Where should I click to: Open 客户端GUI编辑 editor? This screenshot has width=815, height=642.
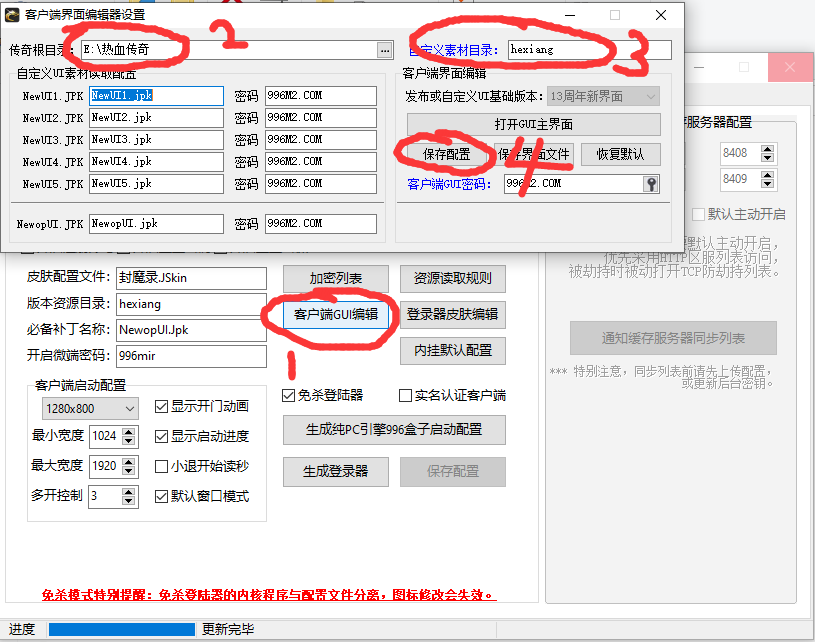[x=336, y=314]
